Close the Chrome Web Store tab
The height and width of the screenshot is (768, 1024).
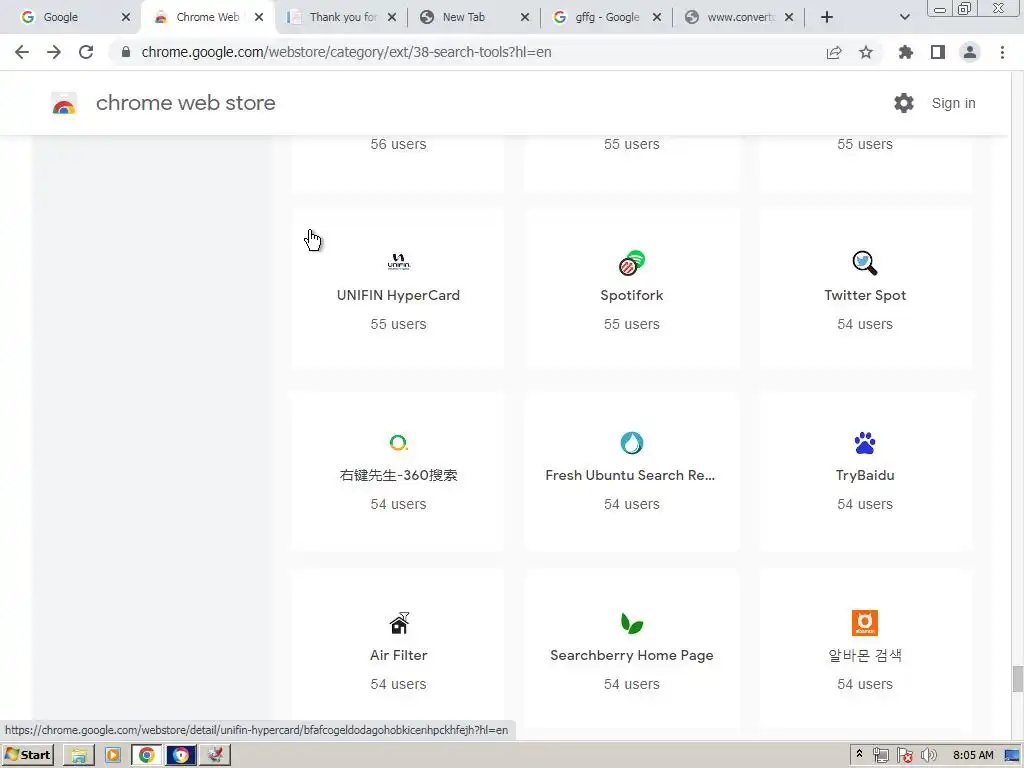(259, 17)
